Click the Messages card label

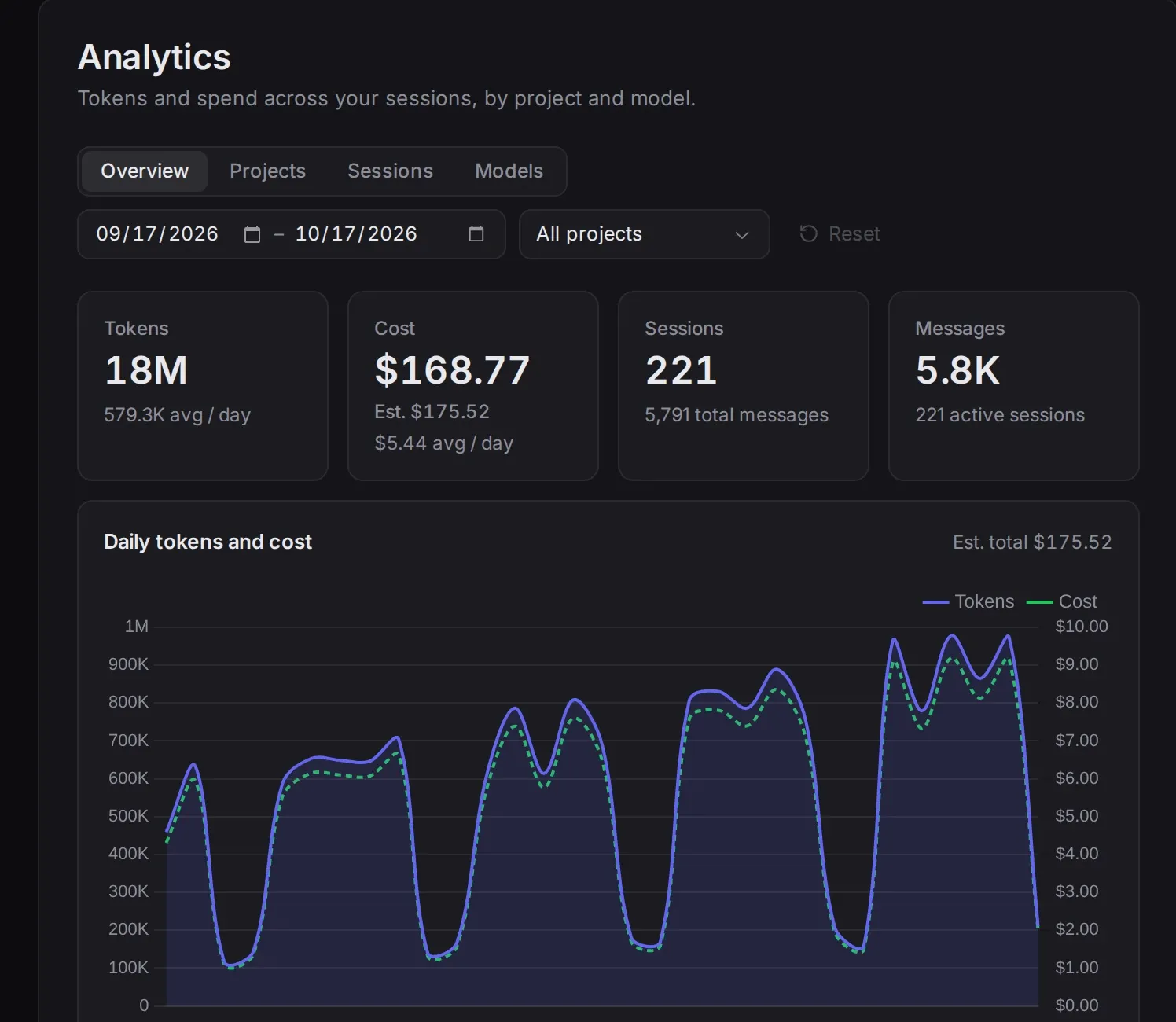960,329
